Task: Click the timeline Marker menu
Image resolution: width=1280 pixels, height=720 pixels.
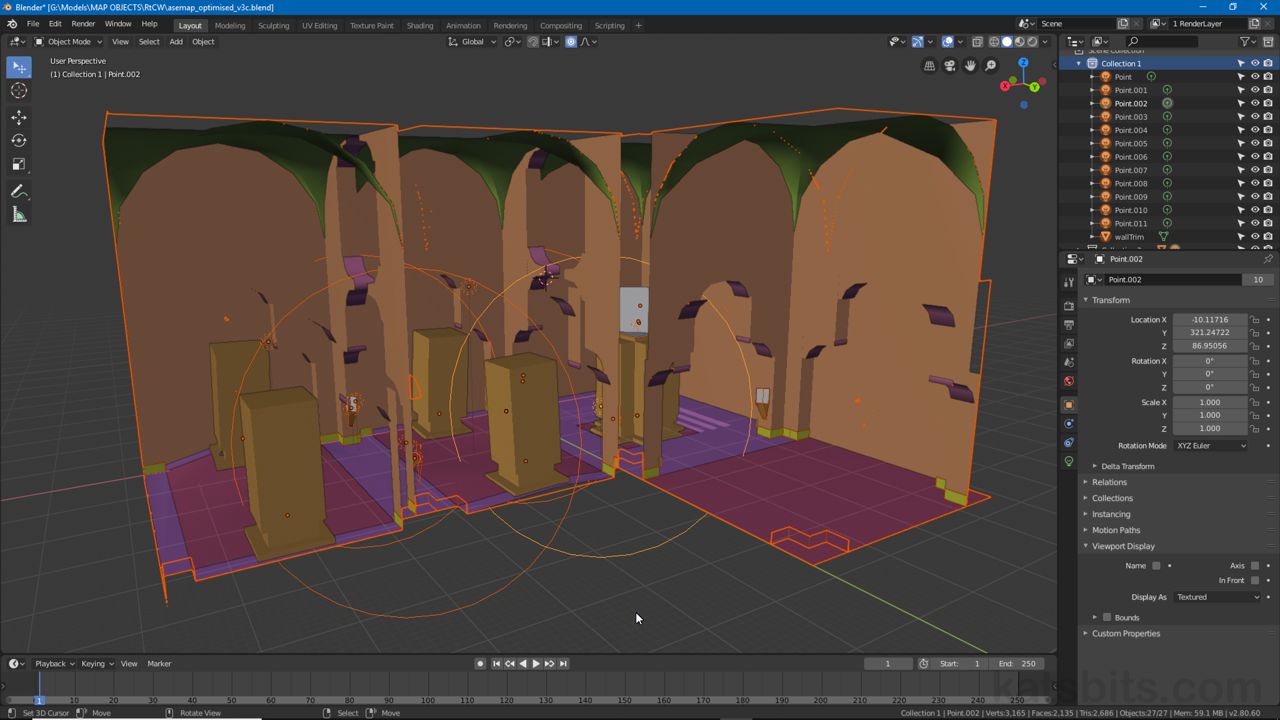Action: tap(159, 664)
